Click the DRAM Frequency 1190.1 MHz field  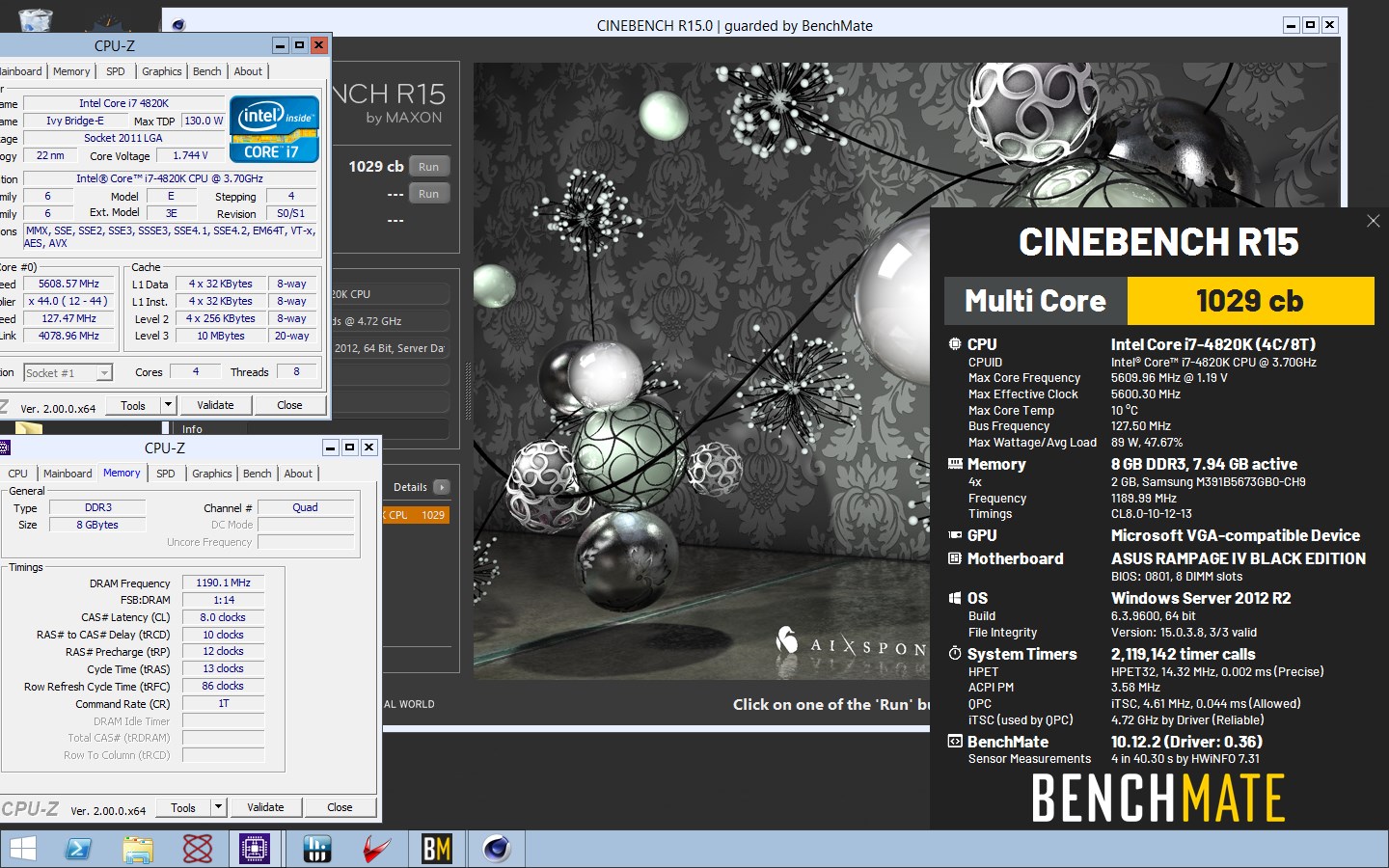(x=223, y=583)
